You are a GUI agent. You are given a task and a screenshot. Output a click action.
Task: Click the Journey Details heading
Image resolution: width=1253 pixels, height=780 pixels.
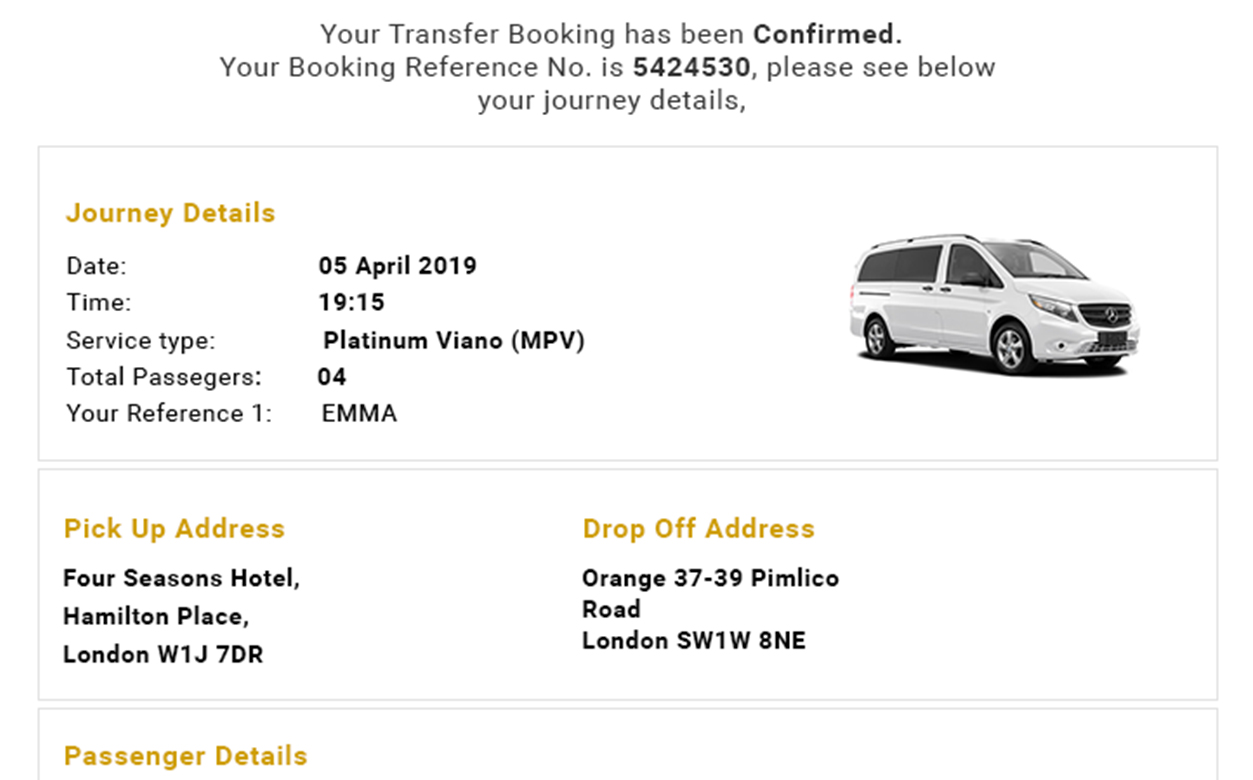pos(170,213)
